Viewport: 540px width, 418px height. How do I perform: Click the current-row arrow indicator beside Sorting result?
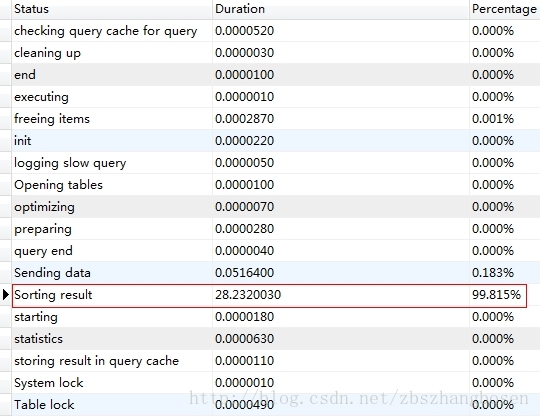[6, 295]
